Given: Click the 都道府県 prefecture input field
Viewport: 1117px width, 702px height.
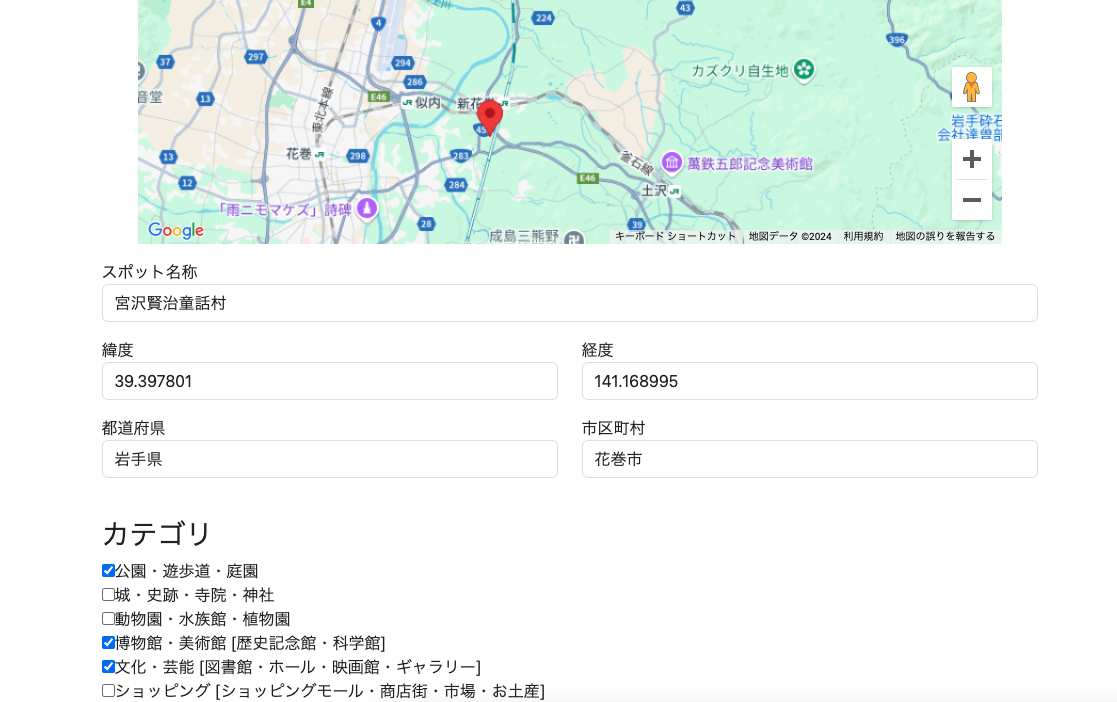Looking at the screenshot, I should pyautogui.click(x=330, y=459).
